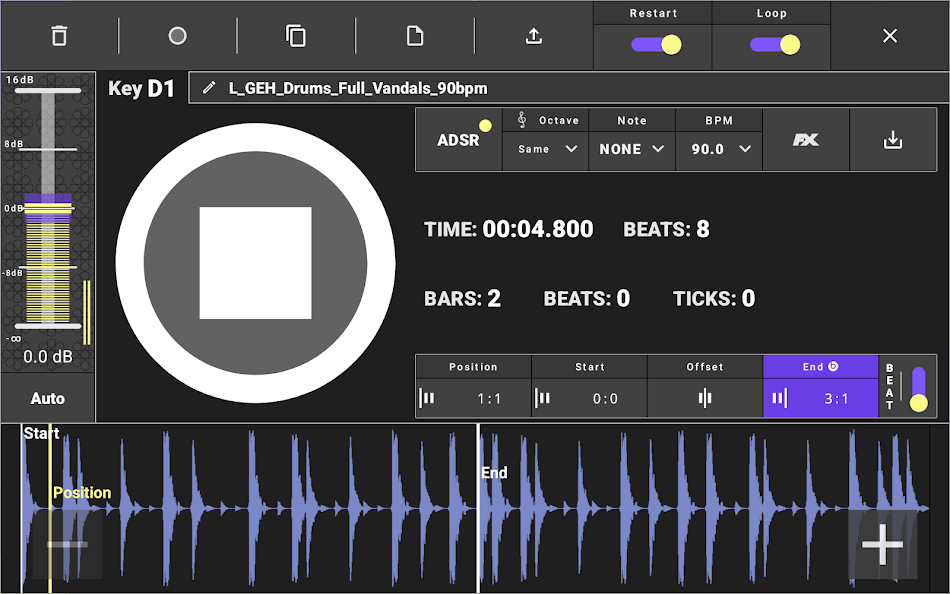
Task: Open the BPM dropdown showing 90.0
Action: (719, 149)
